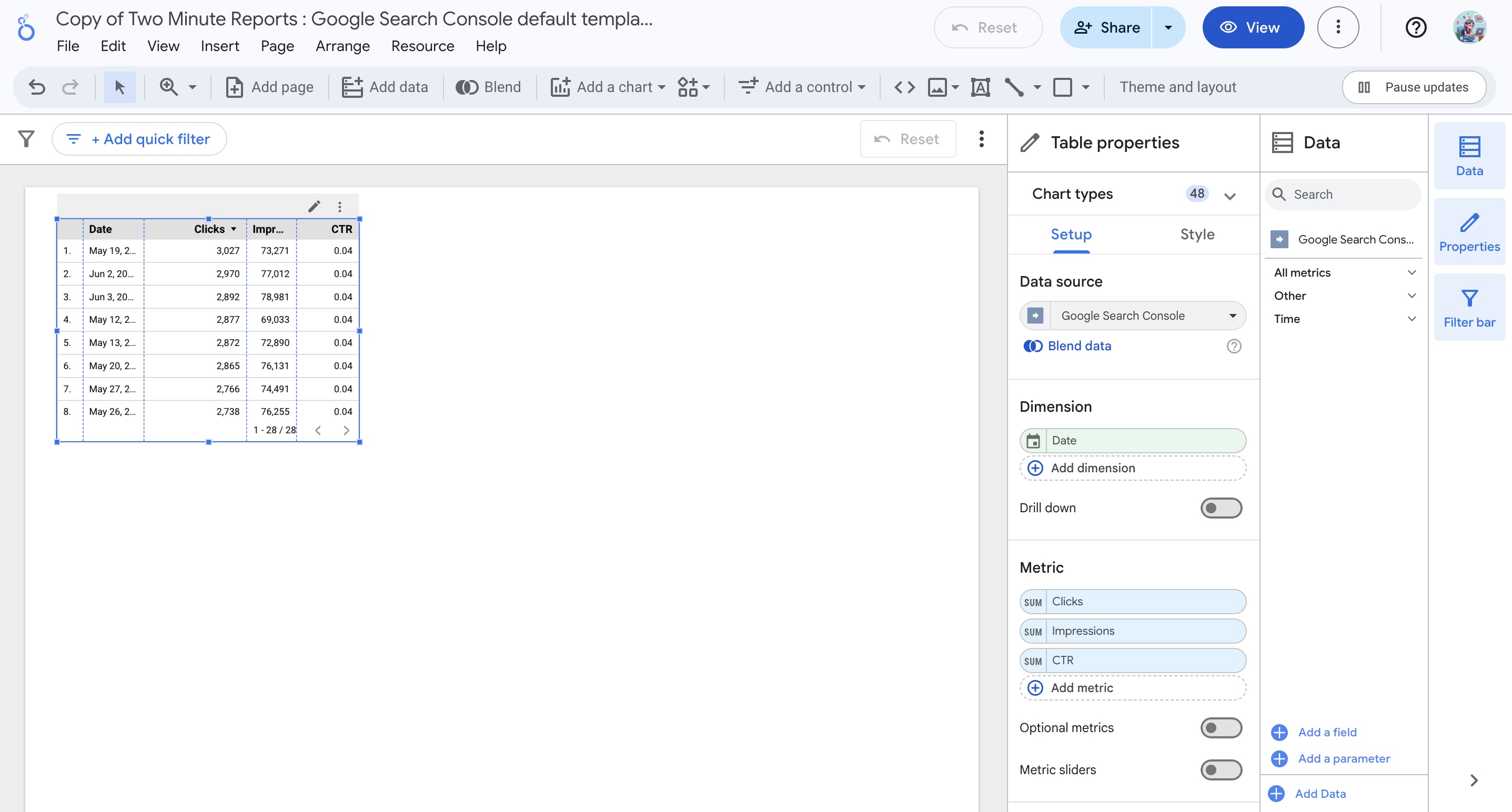Click the help question mark icon
Viewport: 1512px width, 812px height.
(x=1416, y=27)
